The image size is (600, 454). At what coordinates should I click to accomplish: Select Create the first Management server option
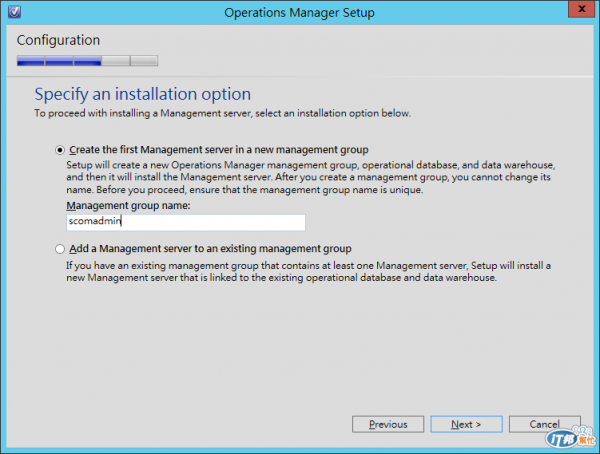60,150
